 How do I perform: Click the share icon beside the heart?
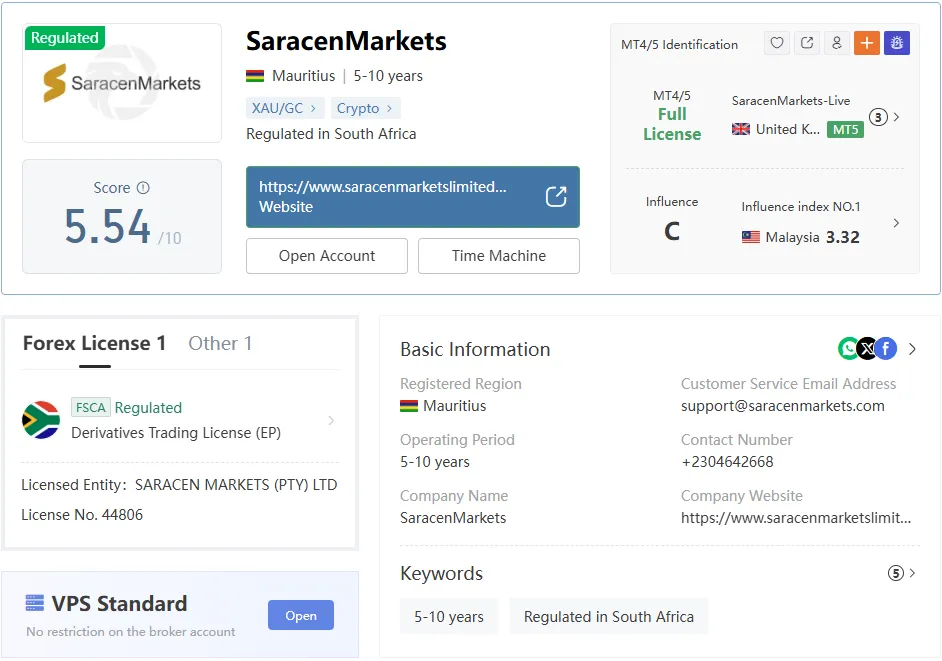tap(807, 43)
